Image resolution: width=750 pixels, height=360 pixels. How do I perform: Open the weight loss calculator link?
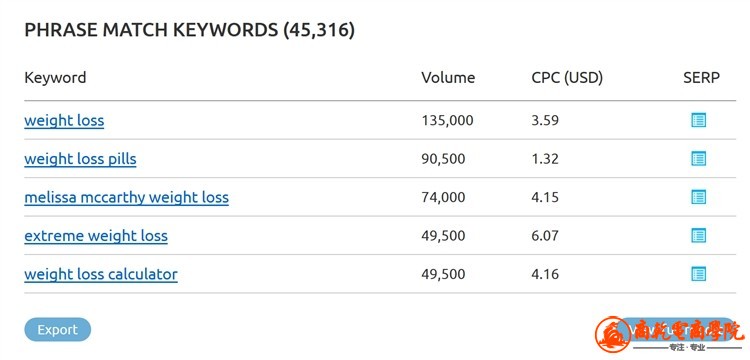(101, 274)
